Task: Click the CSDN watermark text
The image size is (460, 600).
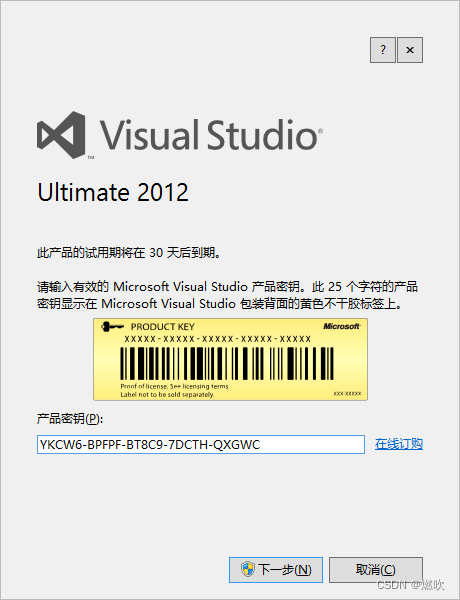Action: click(411, 585)
